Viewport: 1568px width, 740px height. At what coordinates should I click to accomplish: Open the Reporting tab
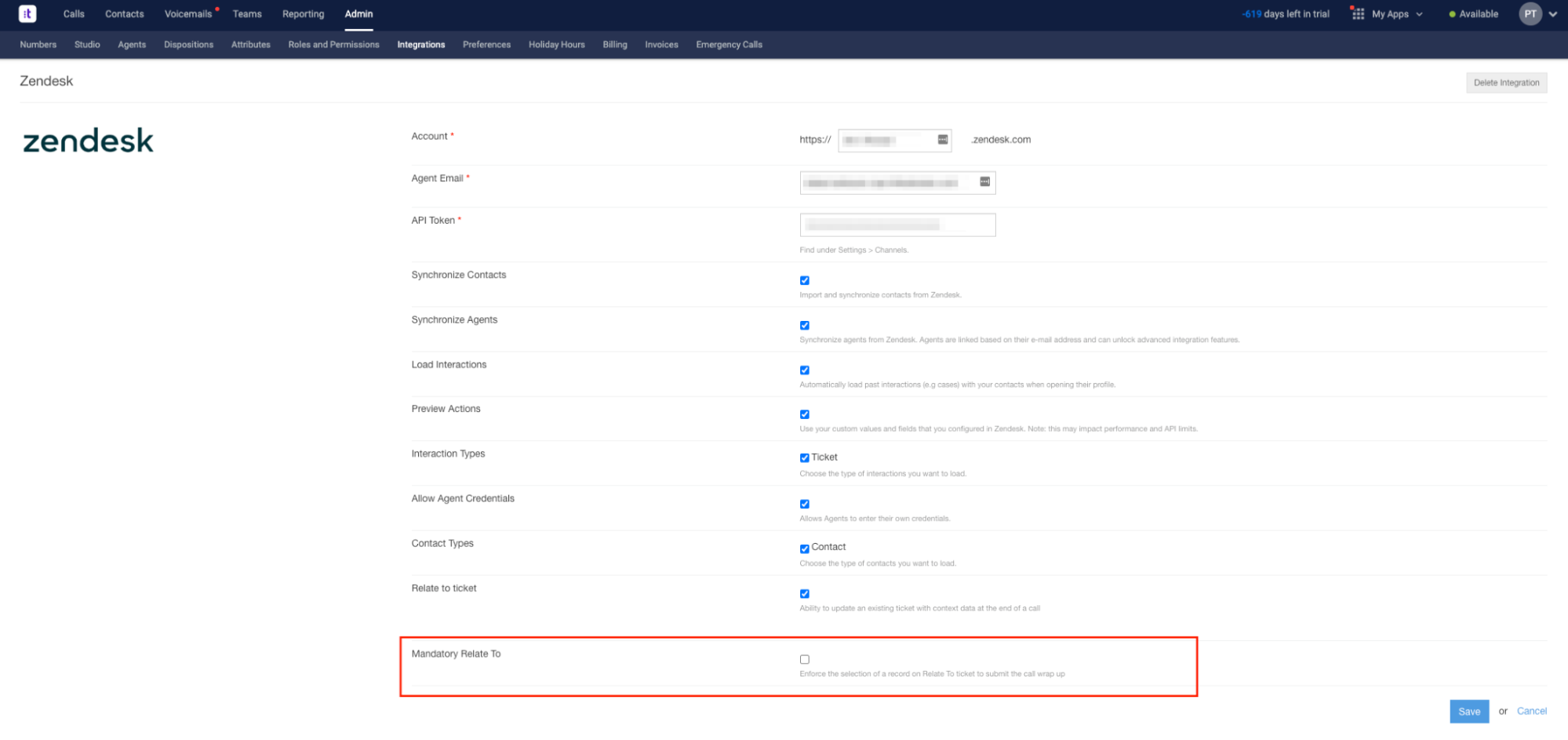tap(303, 14)
